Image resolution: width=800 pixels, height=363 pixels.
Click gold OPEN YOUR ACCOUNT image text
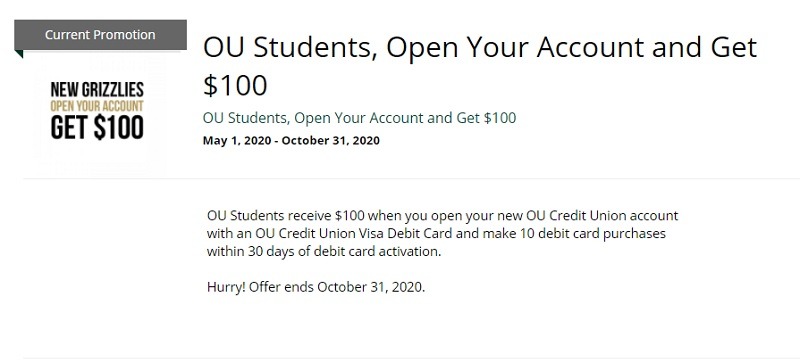tap(97, 107)
